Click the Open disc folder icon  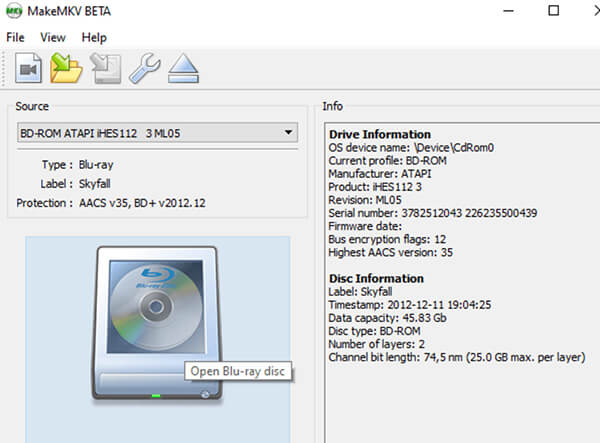(66, 68)
